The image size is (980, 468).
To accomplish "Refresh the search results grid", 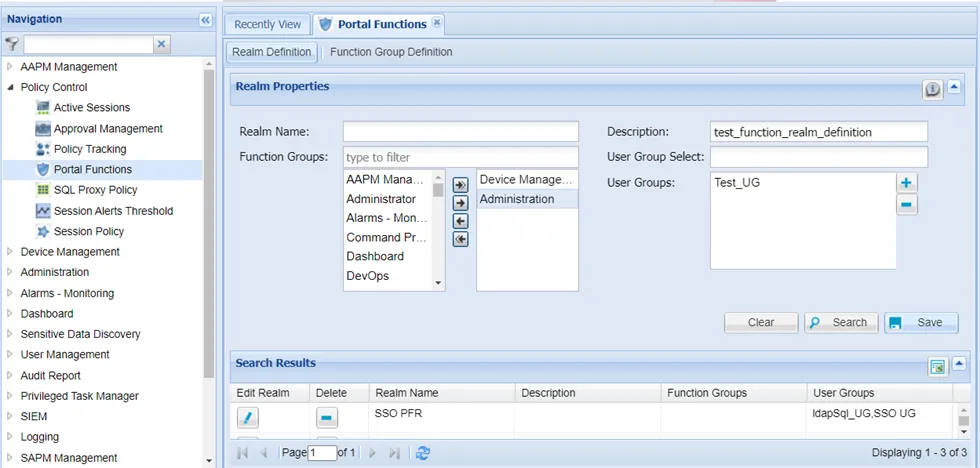I will [423, 453].
